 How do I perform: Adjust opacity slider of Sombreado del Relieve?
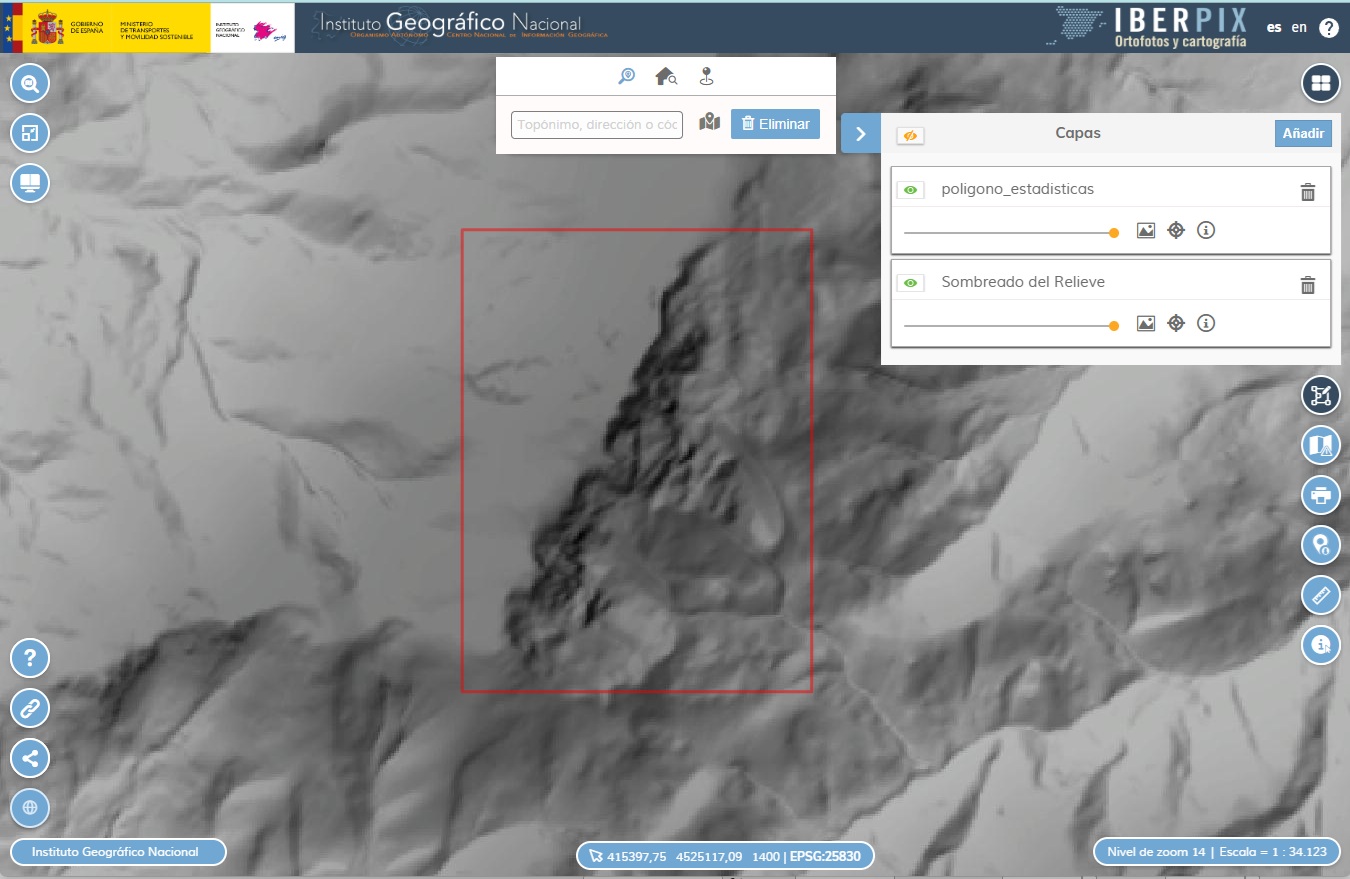(x=1010, y=326)
